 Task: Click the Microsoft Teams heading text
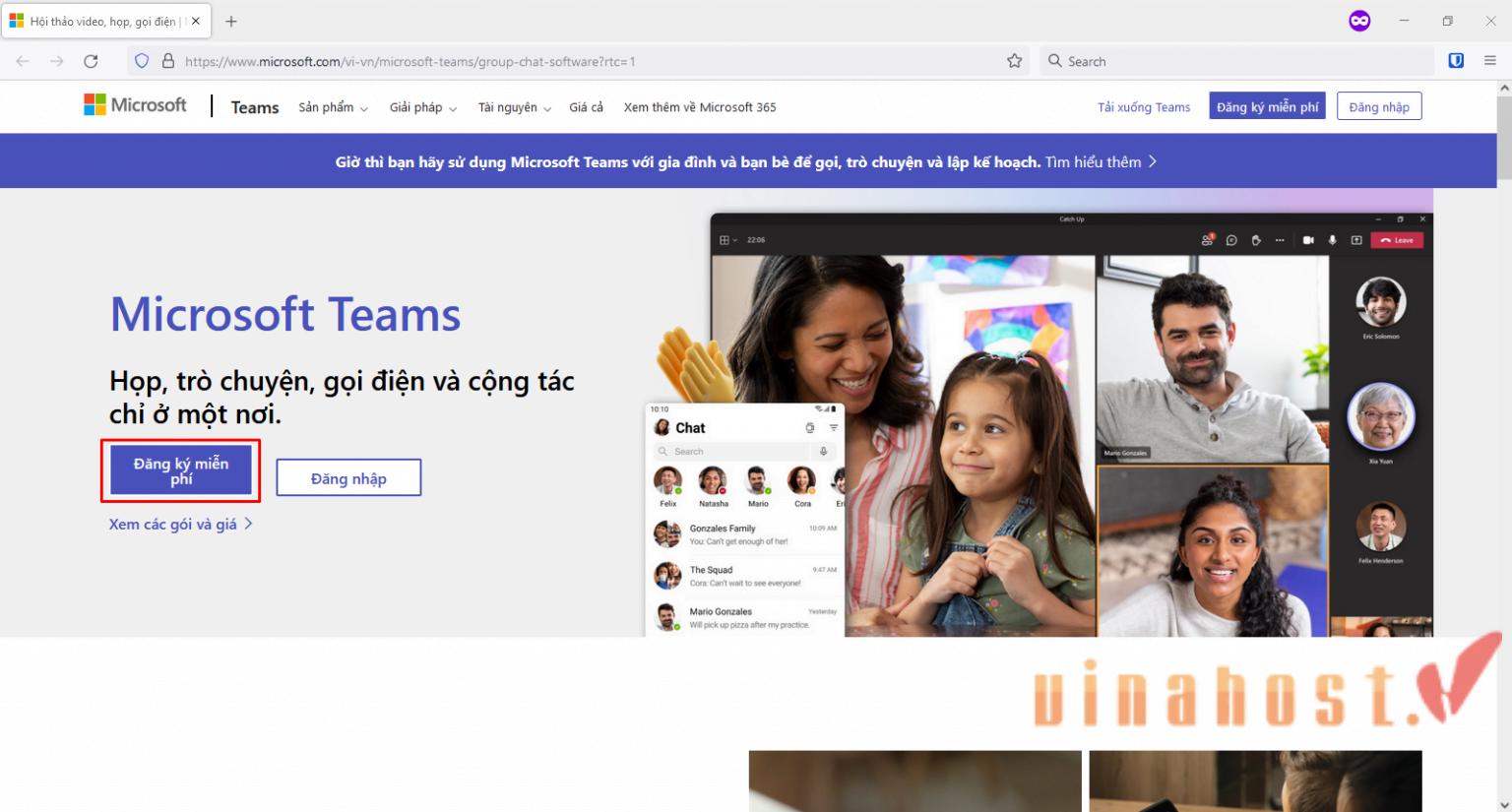(285, 315)
